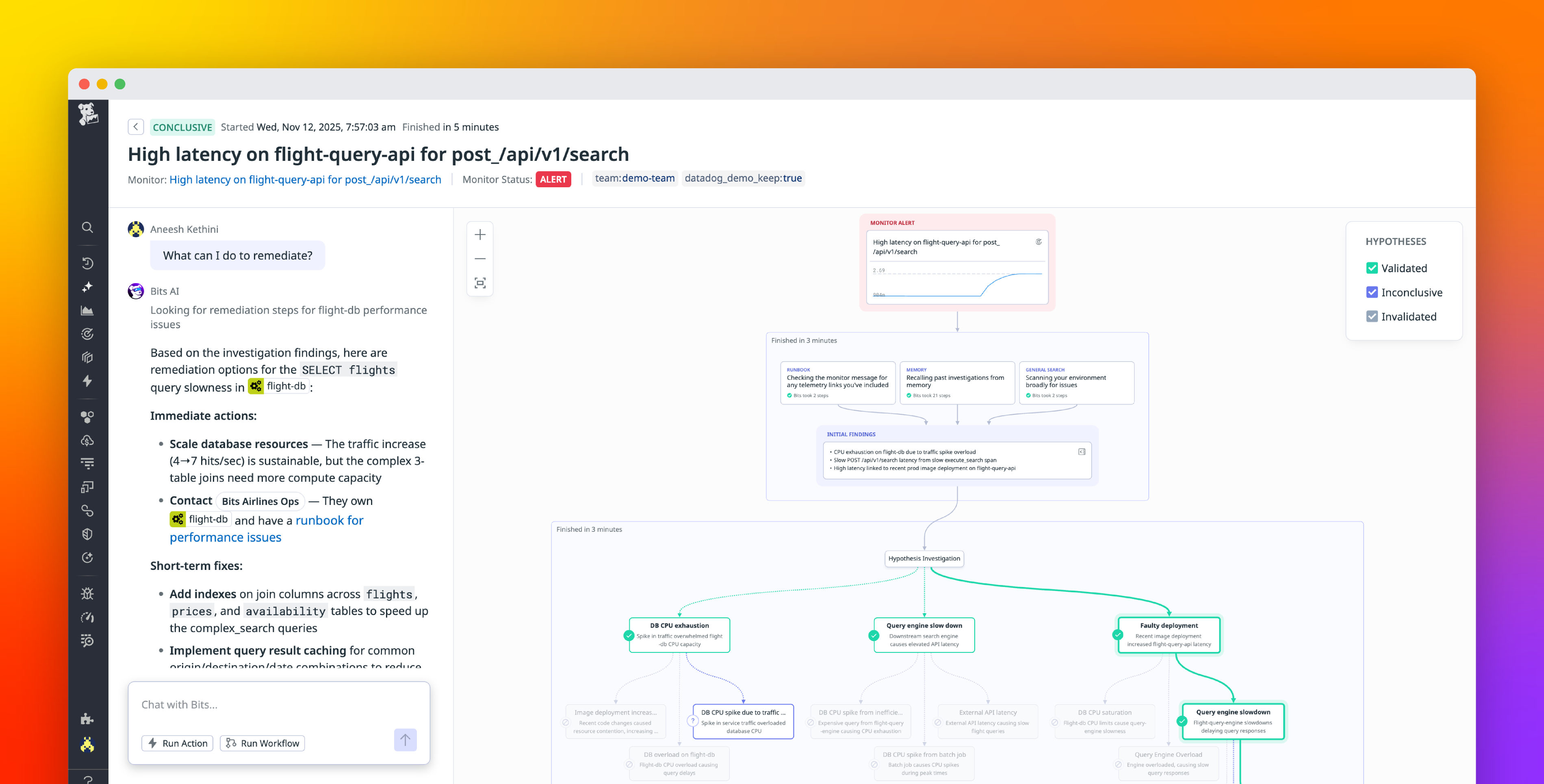Collapse the Initial Findings panel

coord(1082,452)
